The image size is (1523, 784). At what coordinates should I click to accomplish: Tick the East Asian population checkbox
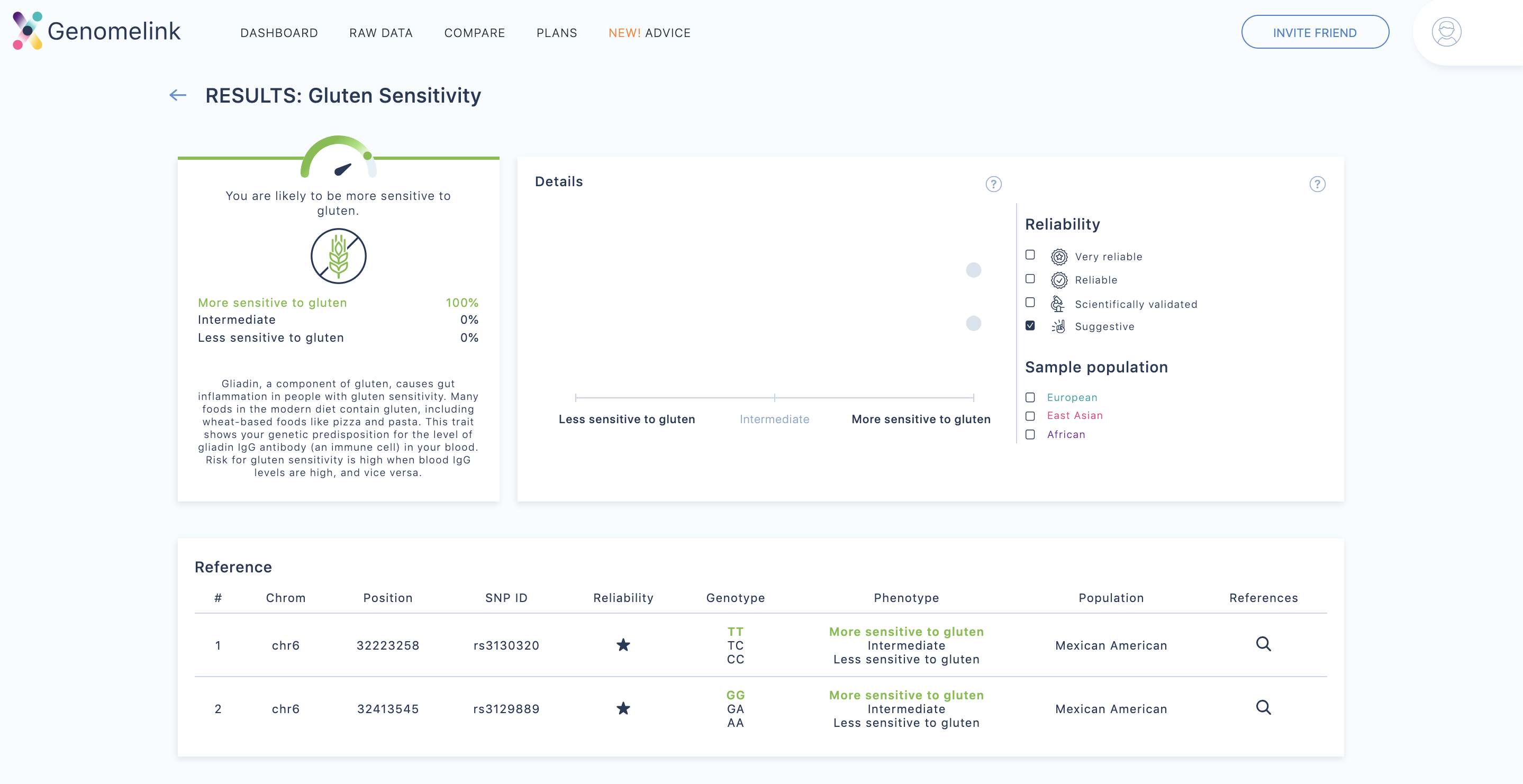(x=1030, y=416)
